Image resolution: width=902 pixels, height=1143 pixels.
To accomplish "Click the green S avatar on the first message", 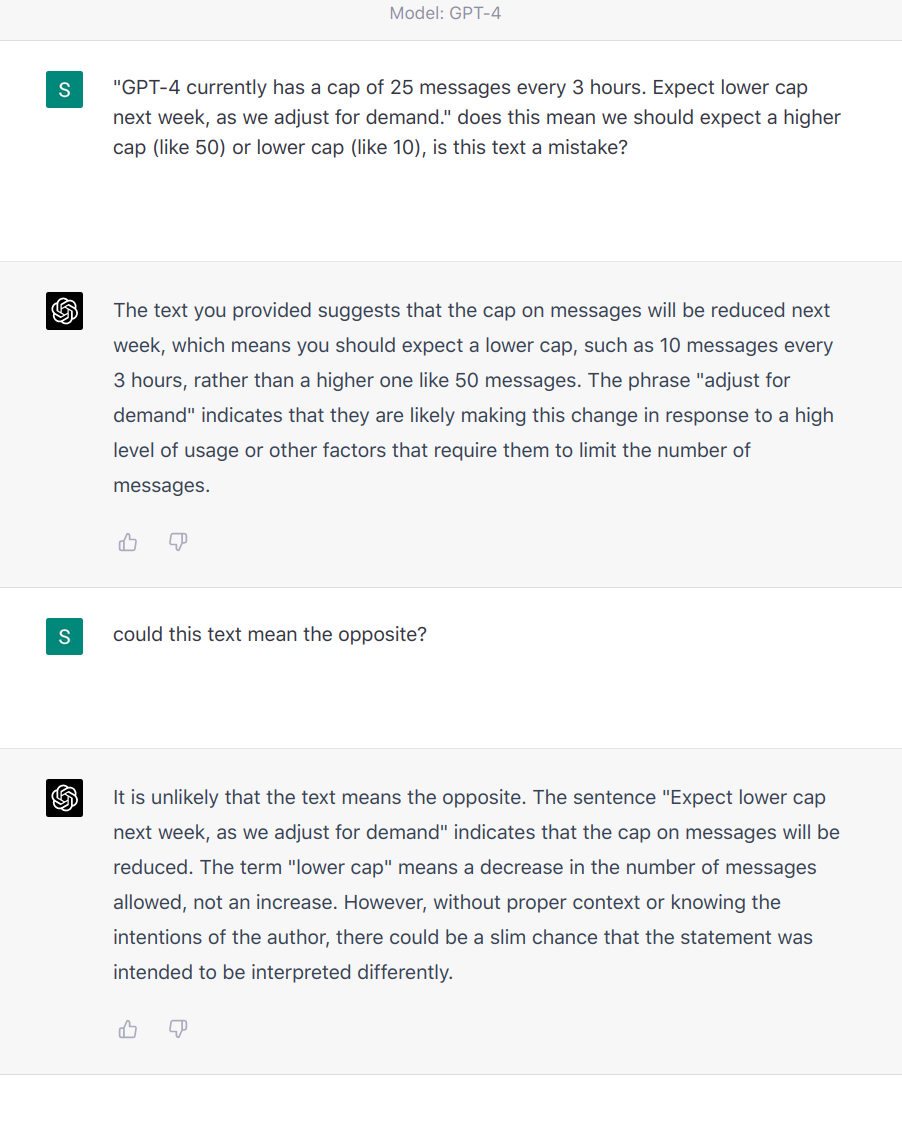I will [65, 90].
